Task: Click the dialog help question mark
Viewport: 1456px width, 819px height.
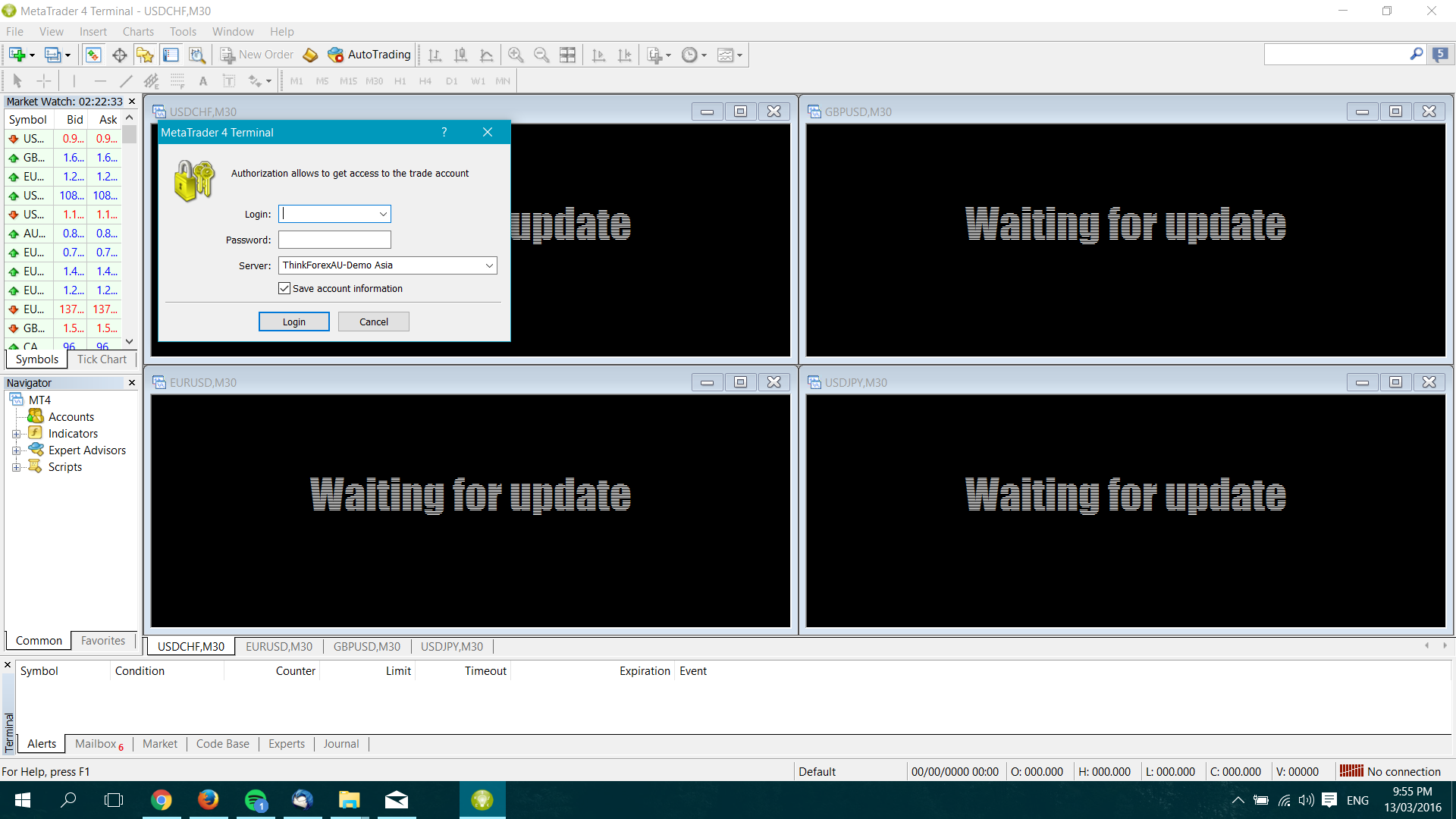Action: 444,132
